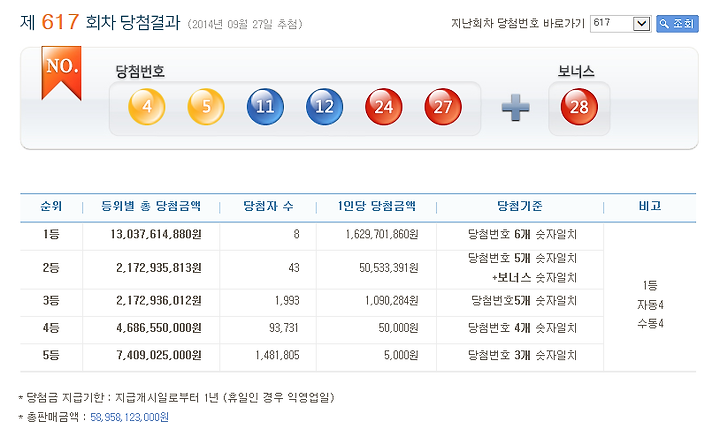Click total prize 13,037,614,880원
The image size is (720, 429).
[x=156, y=234]
